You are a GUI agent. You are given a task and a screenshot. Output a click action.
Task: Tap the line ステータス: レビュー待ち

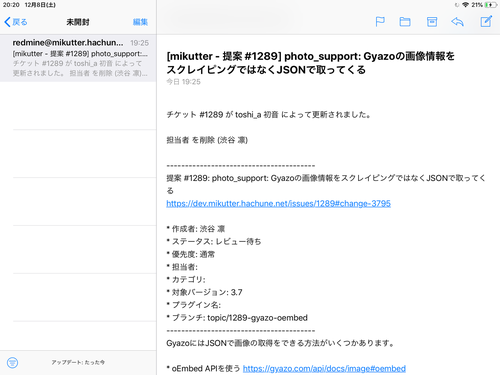[214, 241]
